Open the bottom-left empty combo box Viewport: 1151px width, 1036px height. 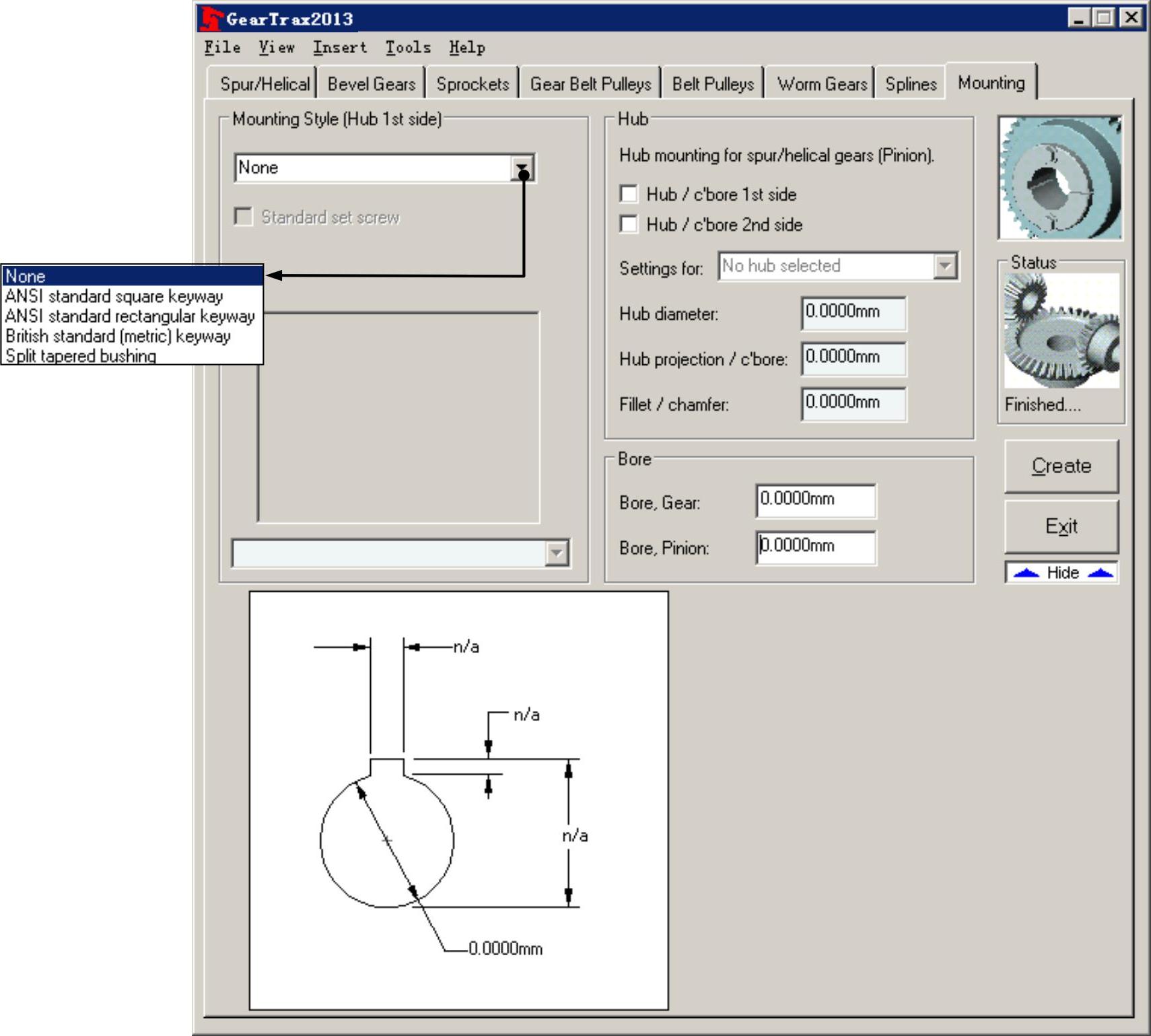[x=556, y=553]
